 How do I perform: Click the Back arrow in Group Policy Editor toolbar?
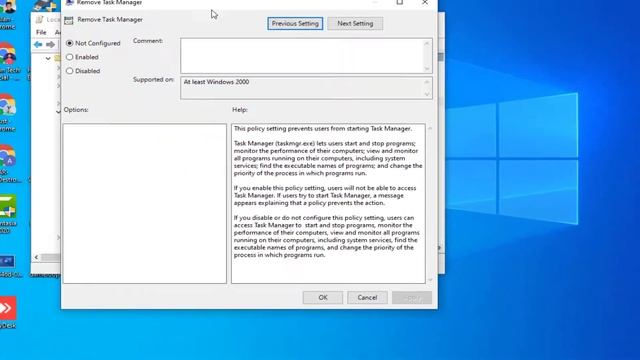click(x=38, y=44)
